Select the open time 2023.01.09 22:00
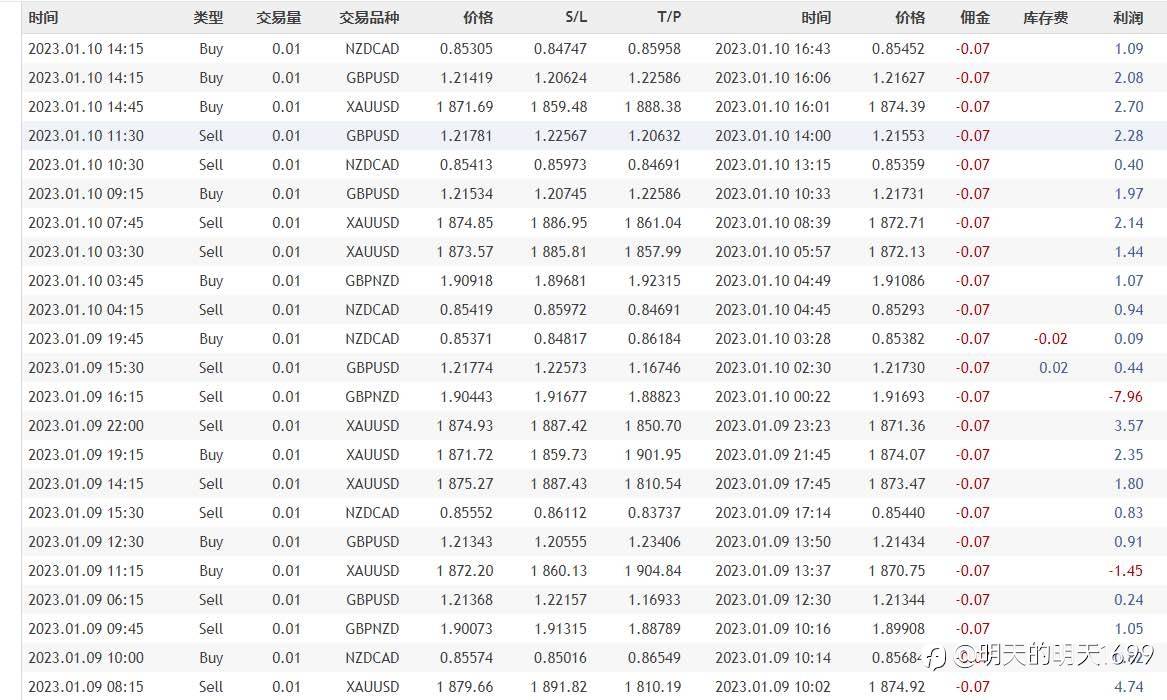 (86, 426)
